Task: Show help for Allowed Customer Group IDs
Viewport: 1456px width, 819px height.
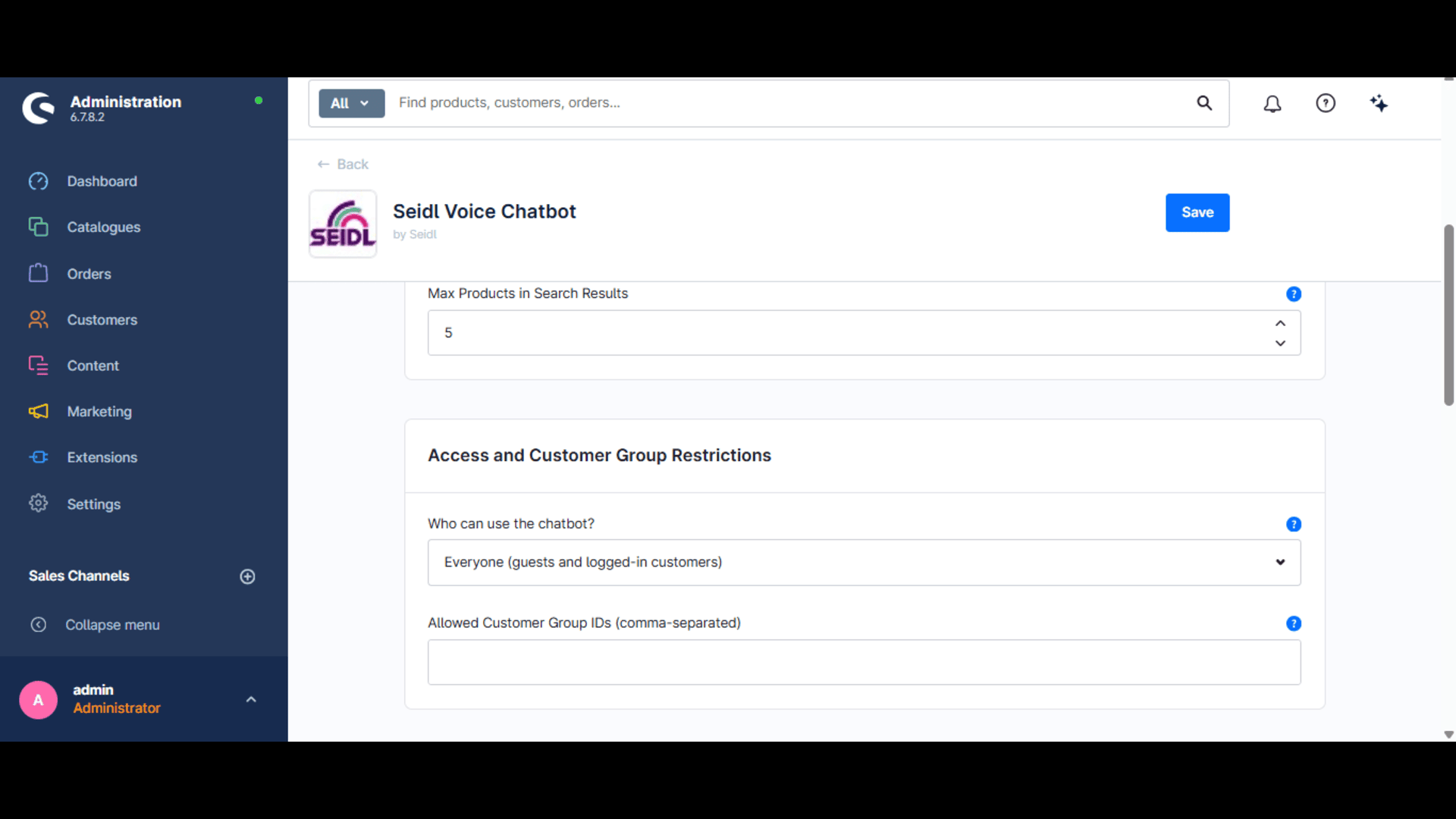Action: [x=1294, y=623]
